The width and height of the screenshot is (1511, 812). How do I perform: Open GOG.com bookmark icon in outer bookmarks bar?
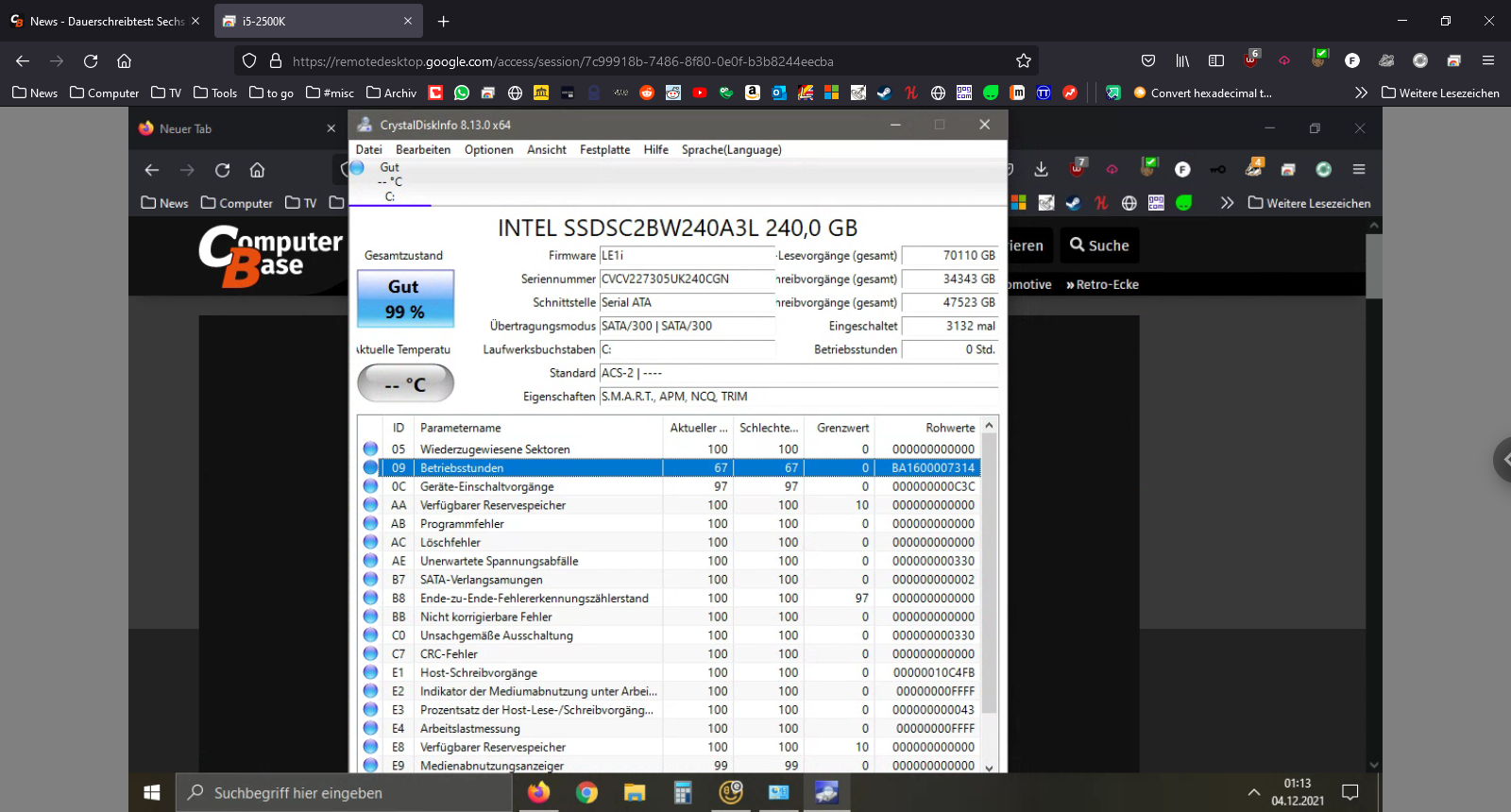coord(964,93)
